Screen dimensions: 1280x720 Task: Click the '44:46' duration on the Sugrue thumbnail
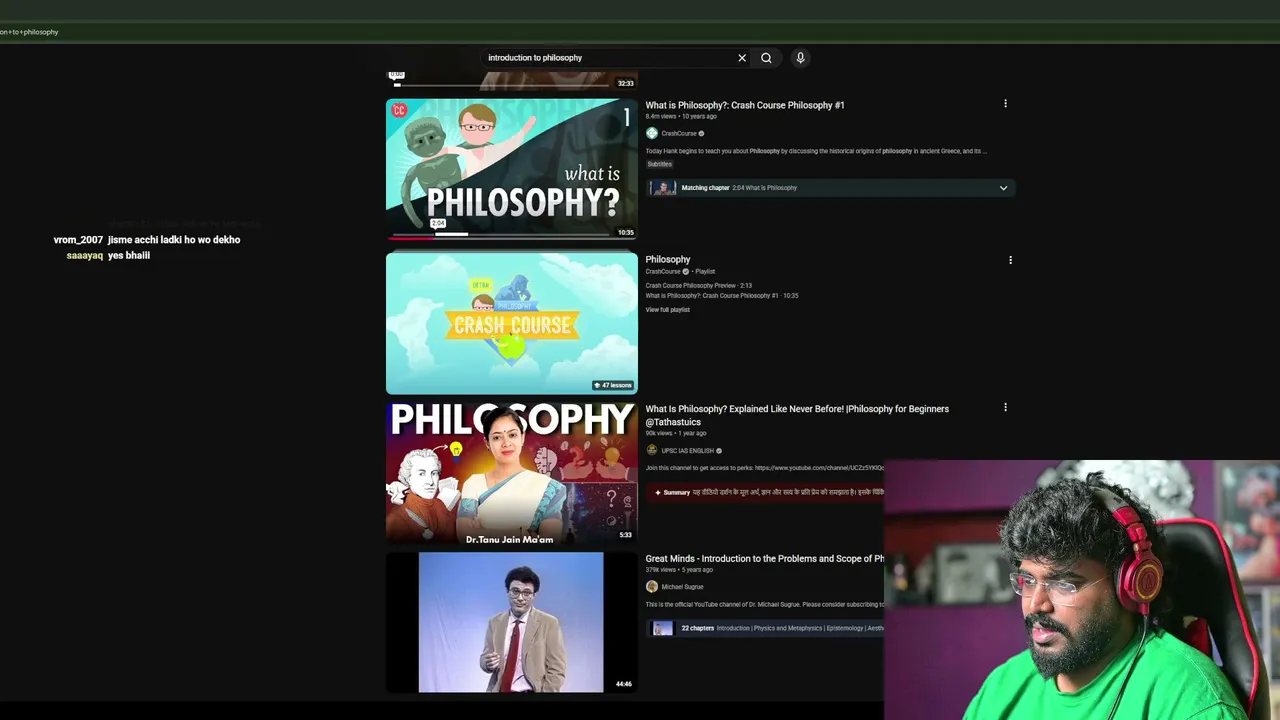tap(624, 684)
